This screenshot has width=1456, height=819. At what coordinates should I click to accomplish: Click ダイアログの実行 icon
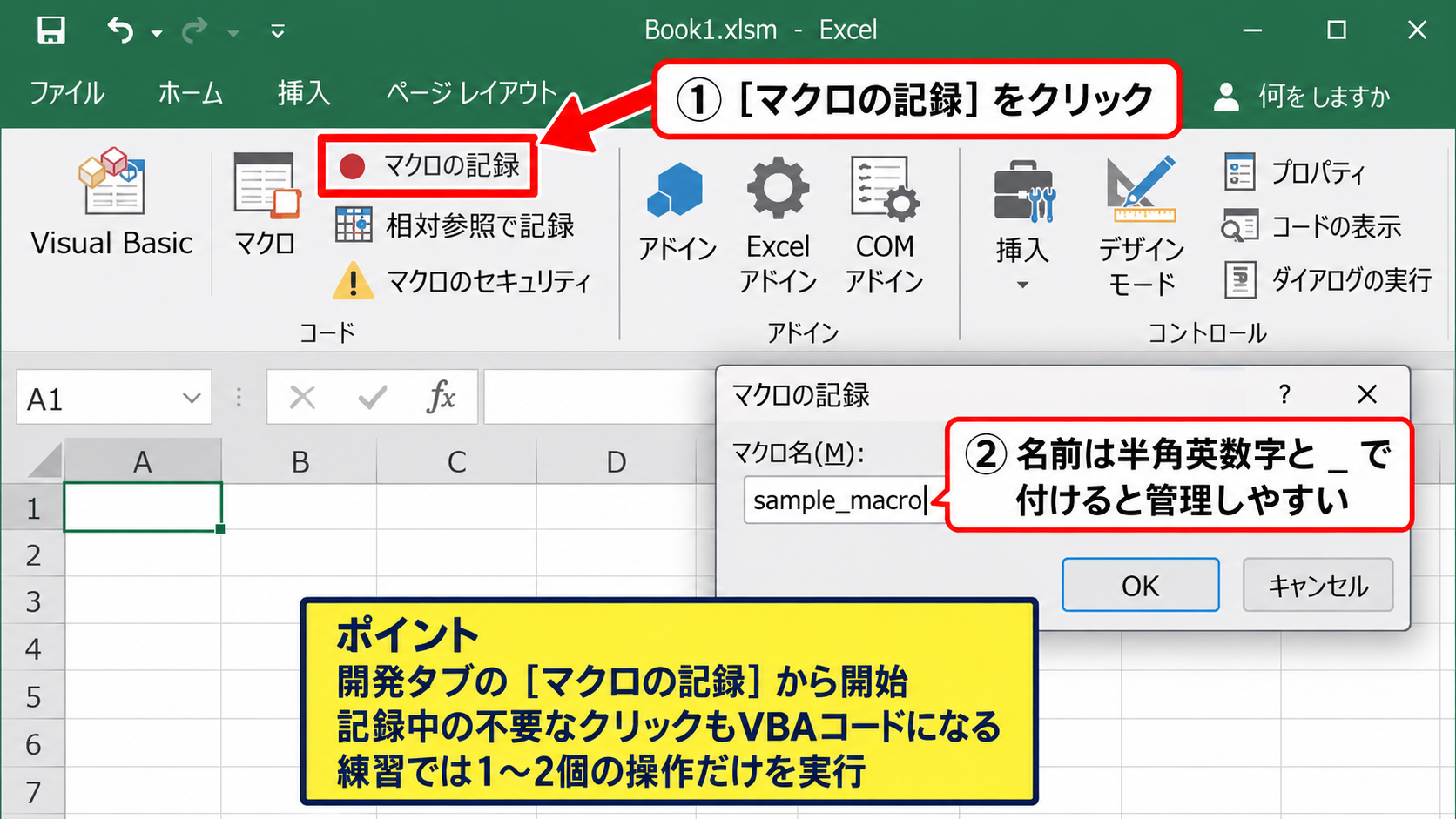(x=1240, y=280)
